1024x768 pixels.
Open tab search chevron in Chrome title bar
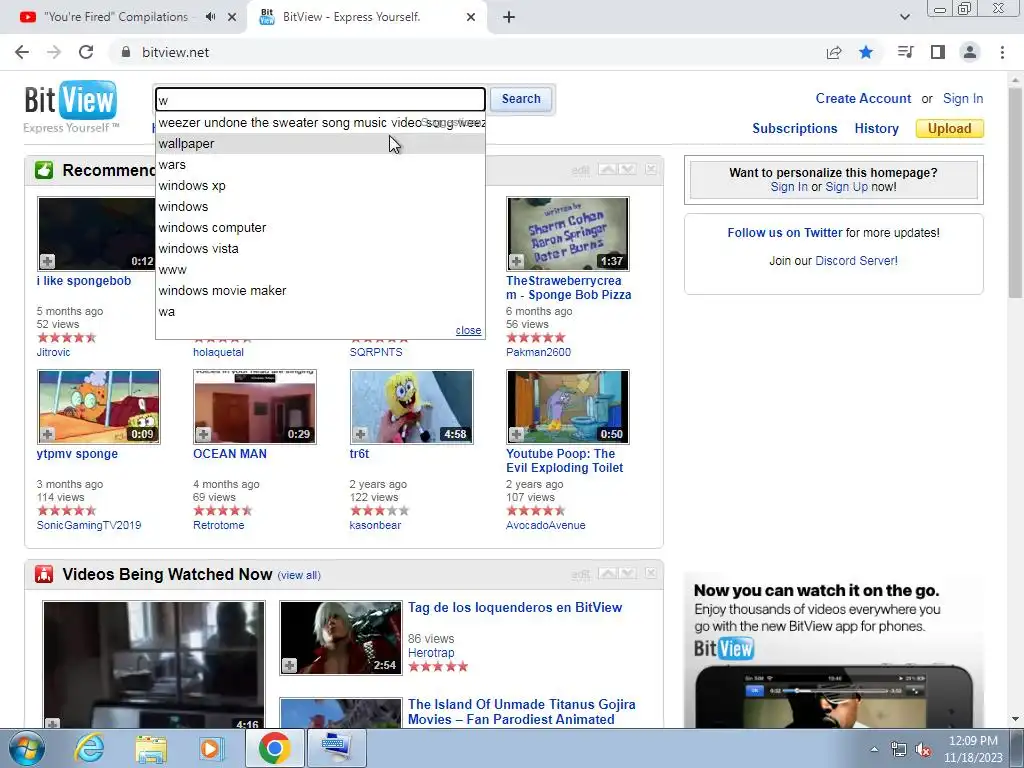pos(904,17)
